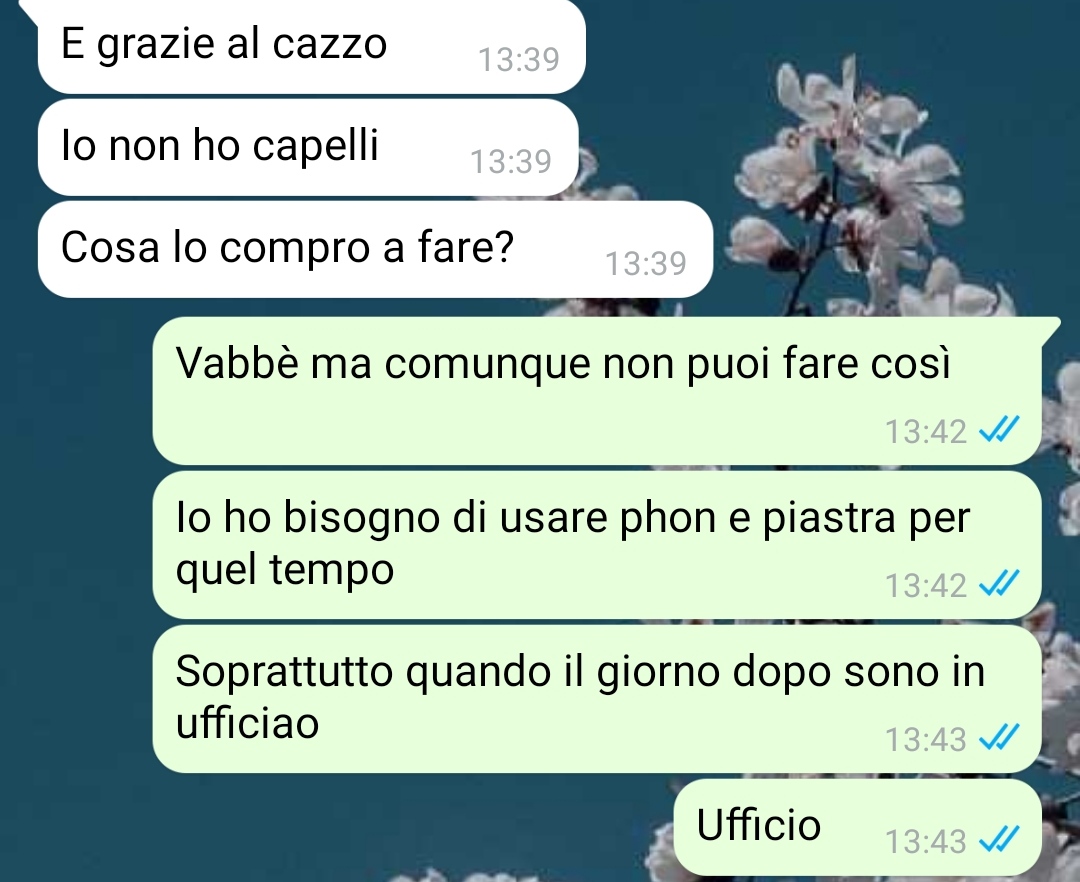Tap the 'phon e piastra' message bubble

(x=596, y=545)
